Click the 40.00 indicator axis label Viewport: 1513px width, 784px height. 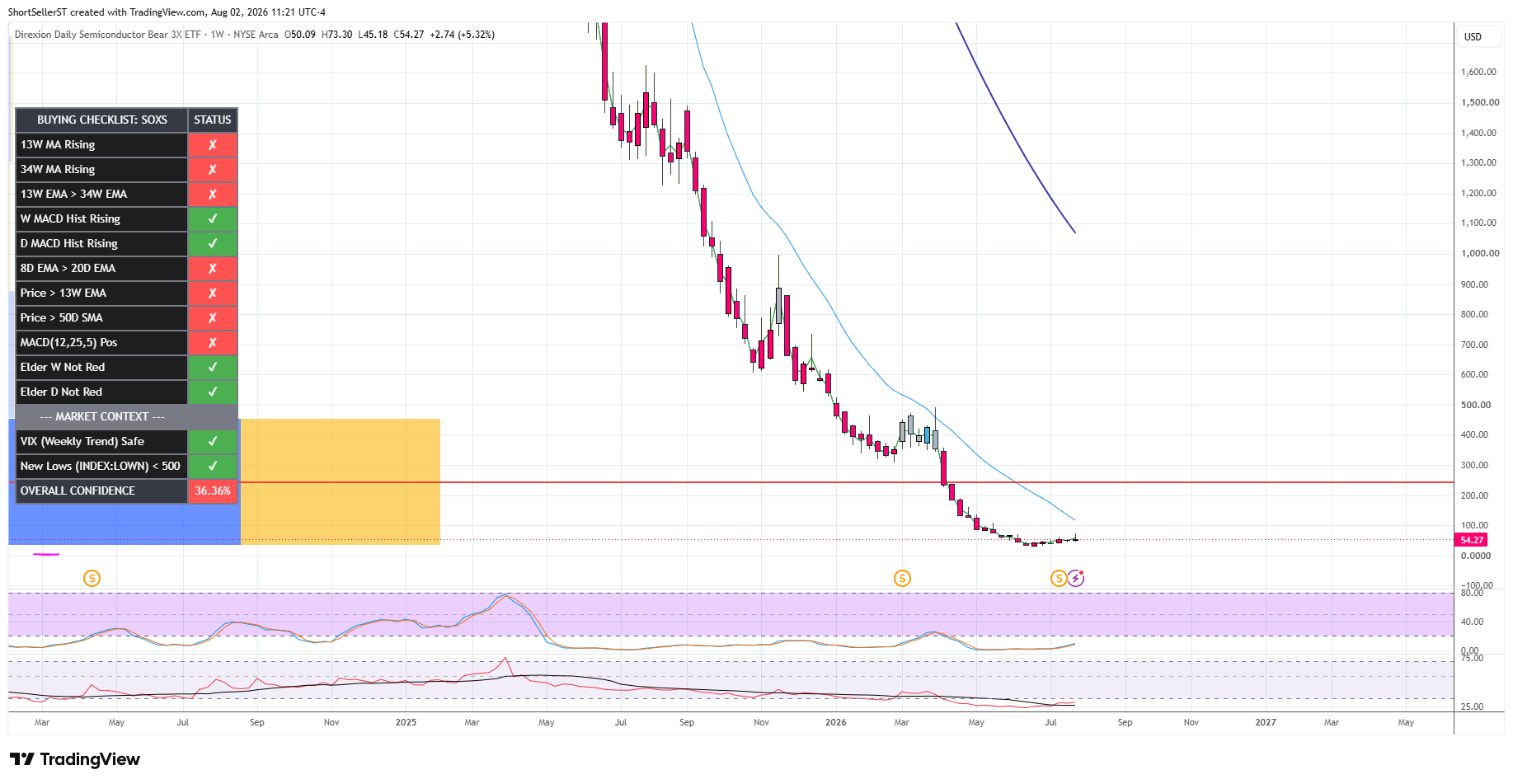tap(1473, 622)
